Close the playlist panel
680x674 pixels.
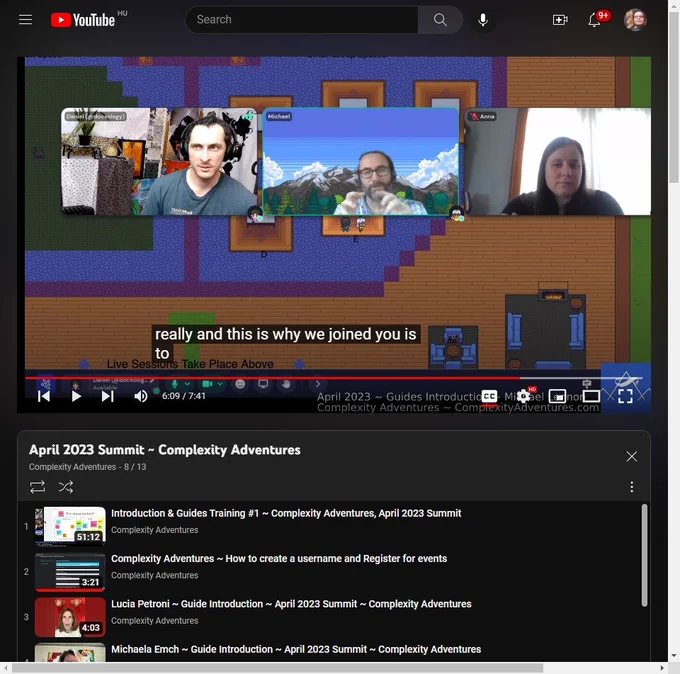pyautogui.click(x=631, y=456)
